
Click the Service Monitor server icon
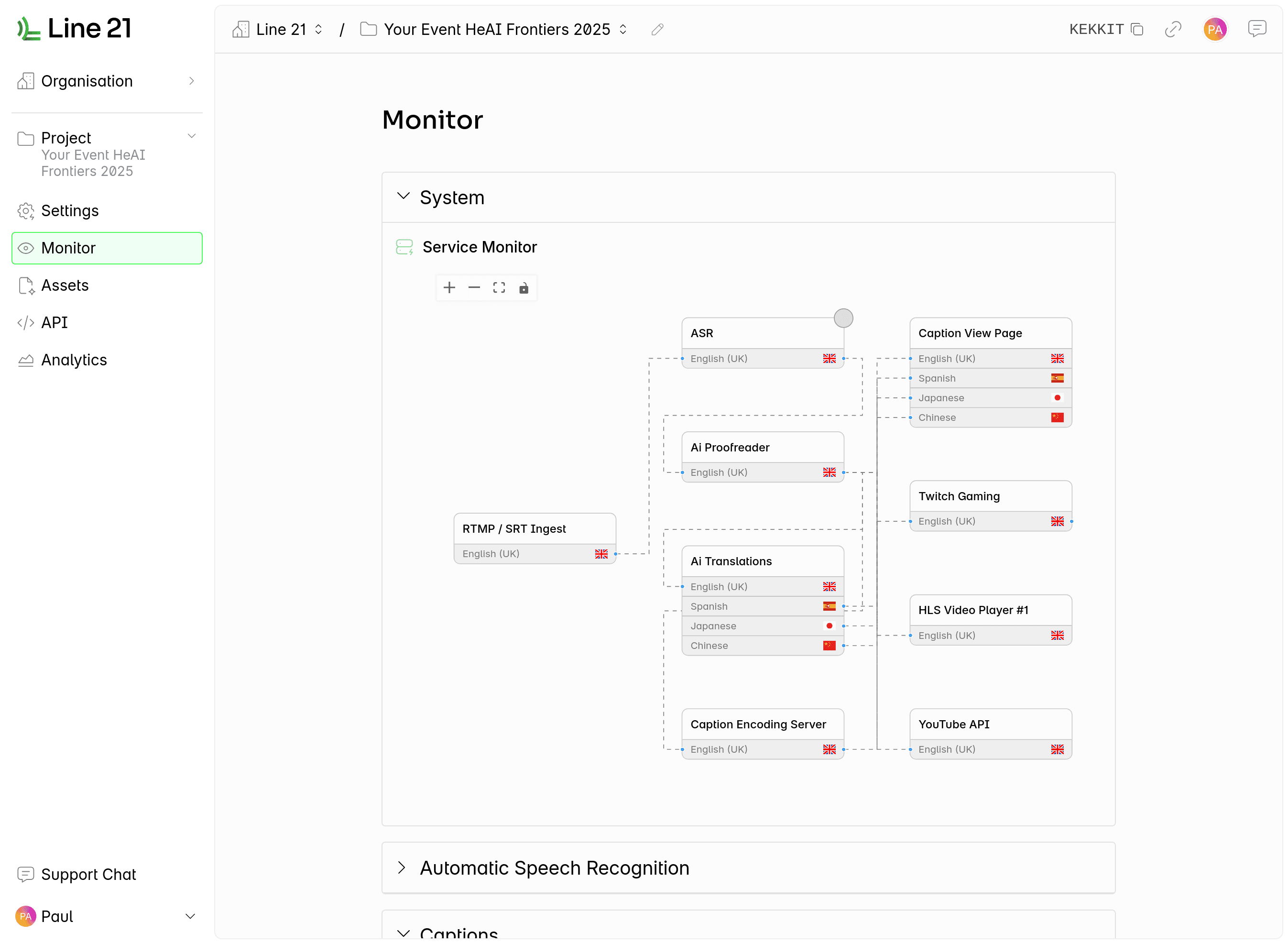[404, 247]
